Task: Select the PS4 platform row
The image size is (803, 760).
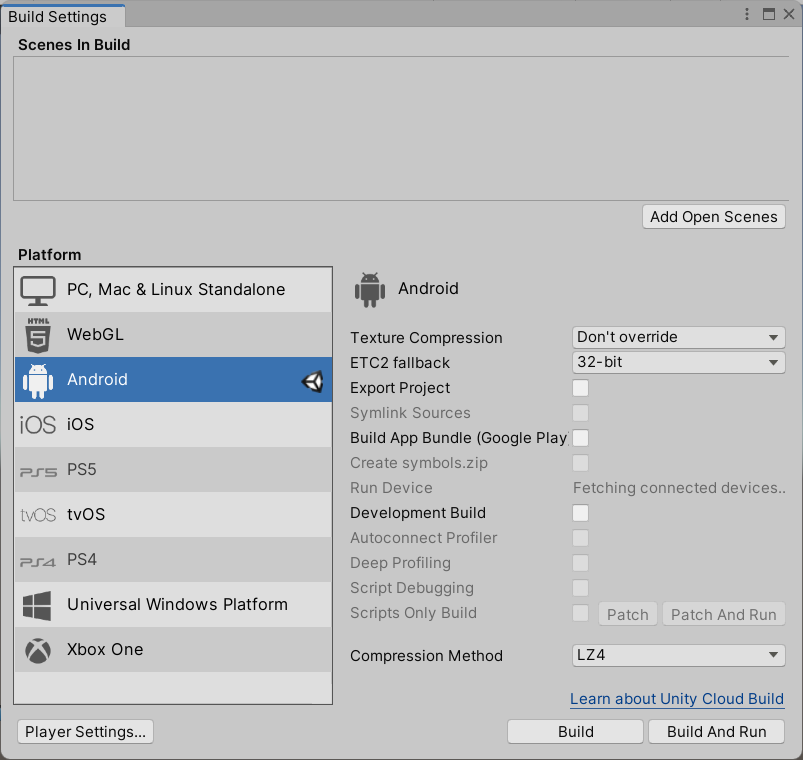Action: [173, 560]
